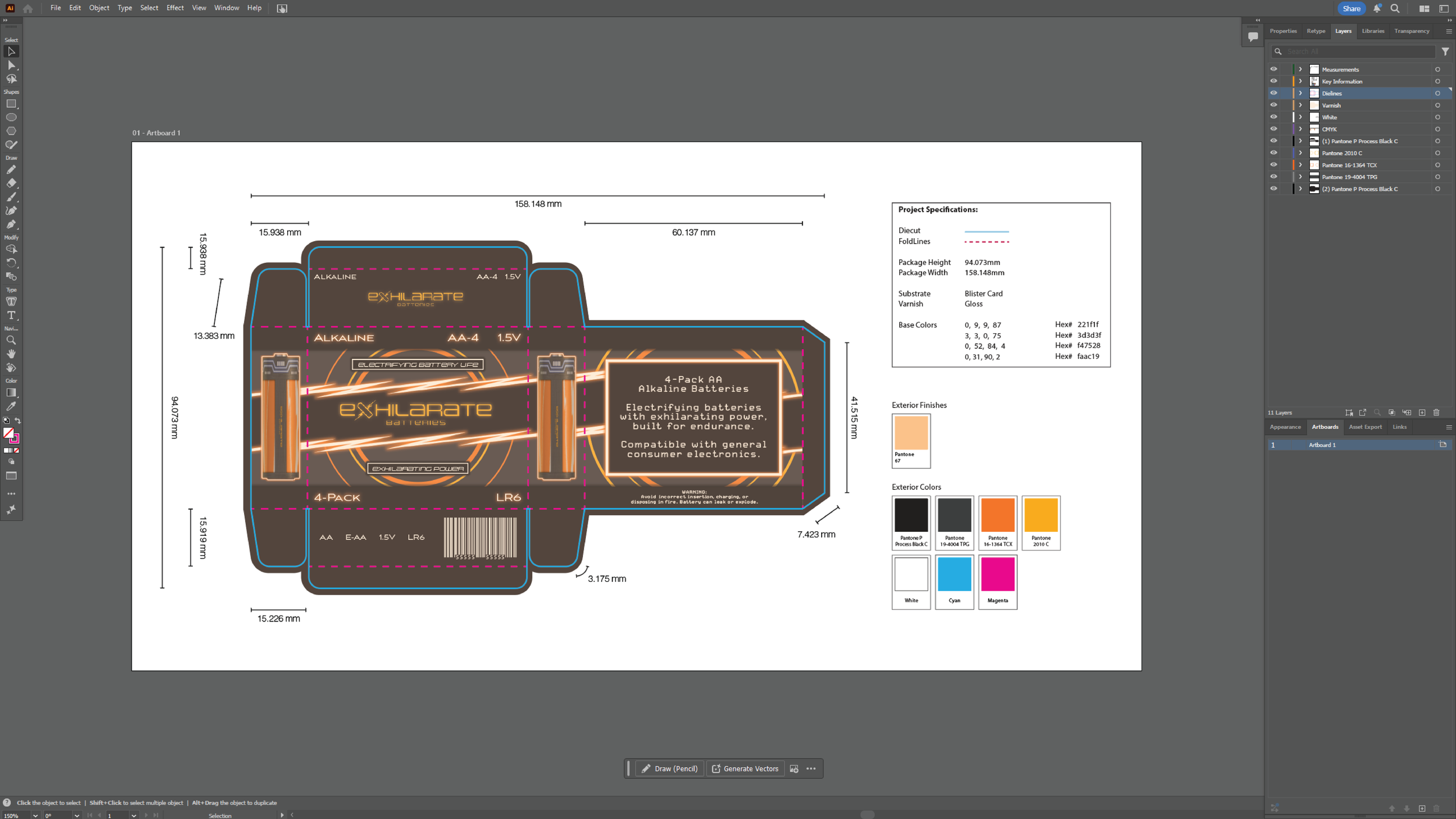Open the Effect menu
The height and width of the screenshot is (819, 1456).
point(175,8)
